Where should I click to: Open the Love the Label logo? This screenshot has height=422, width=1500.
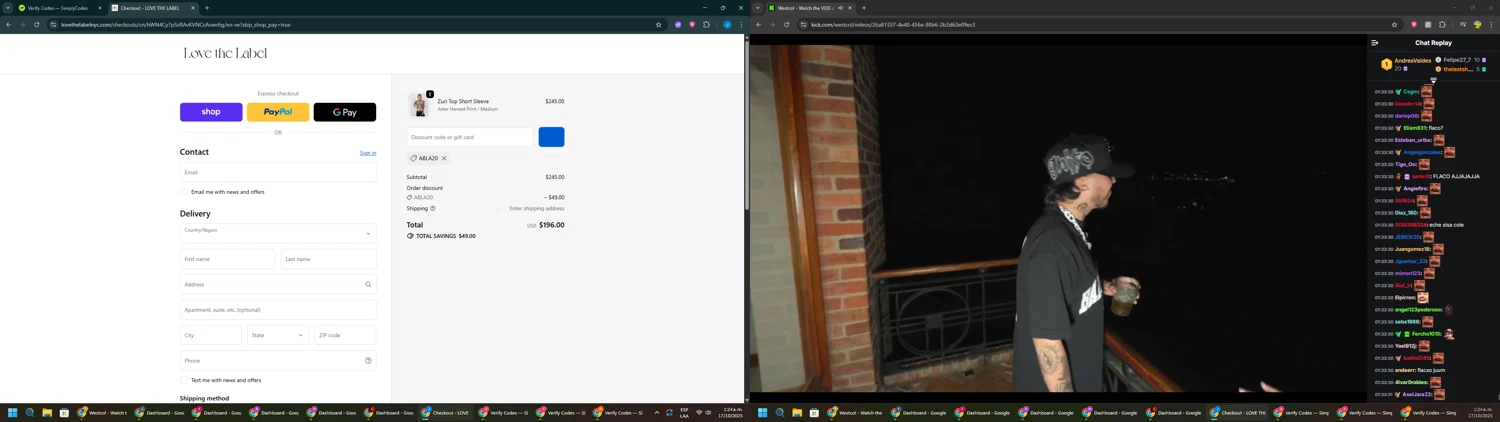(x=225, y=53)
